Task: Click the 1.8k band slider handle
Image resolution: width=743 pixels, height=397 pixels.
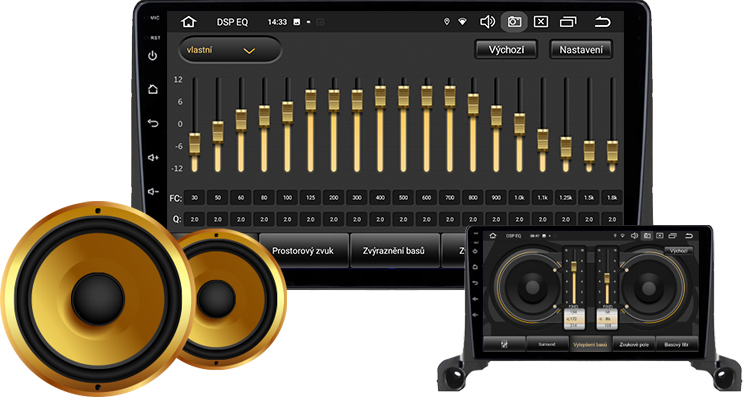Action: point(612,152)
